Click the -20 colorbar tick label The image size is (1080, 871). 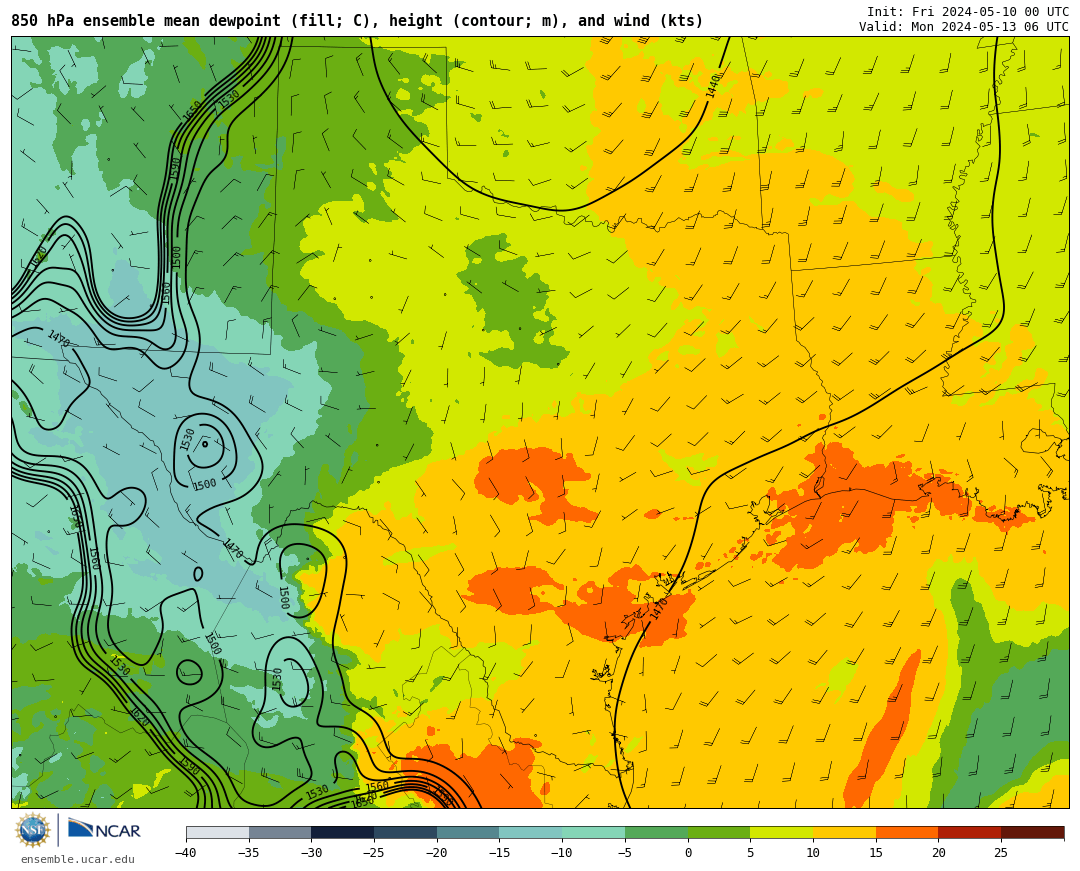436,852
